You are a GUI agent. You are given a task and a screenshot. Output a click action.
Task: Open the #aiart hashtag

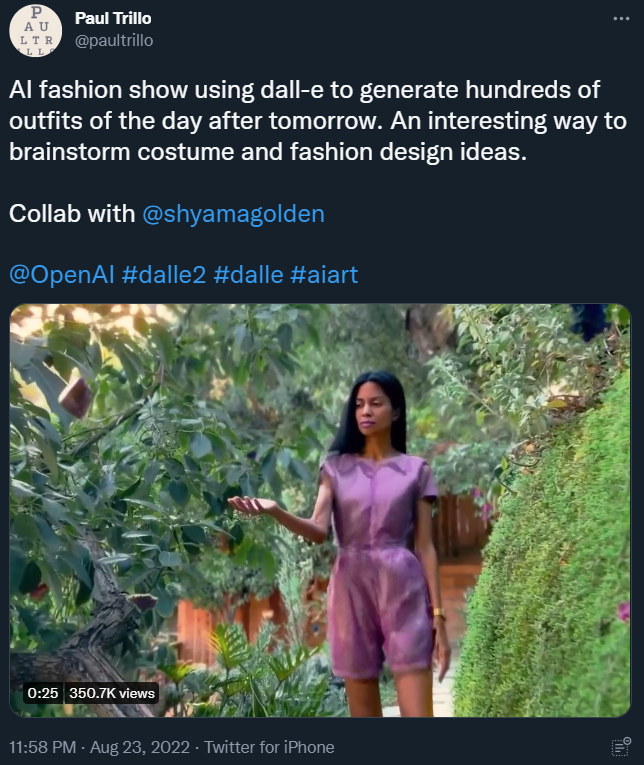click(324, 275)
